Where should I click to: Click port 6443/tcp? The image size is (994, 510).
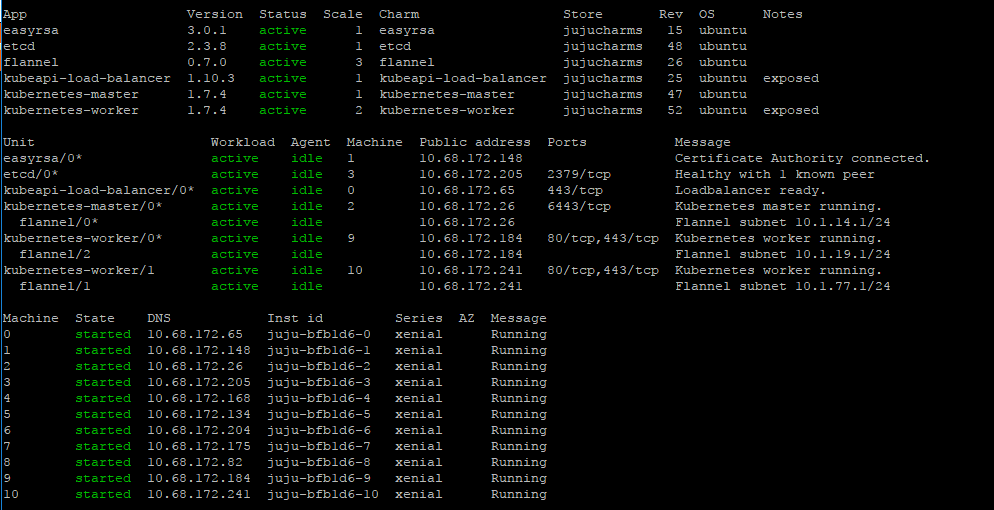579,206
